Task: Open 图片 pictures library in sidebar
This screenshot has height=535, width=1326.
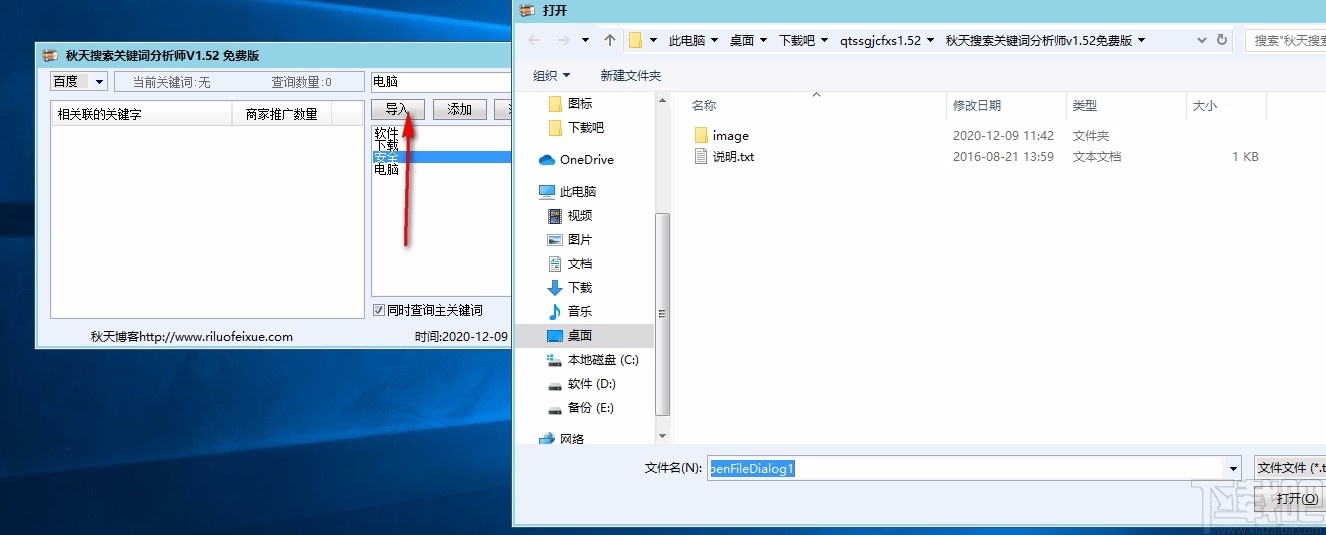Action: pos(570,239)
